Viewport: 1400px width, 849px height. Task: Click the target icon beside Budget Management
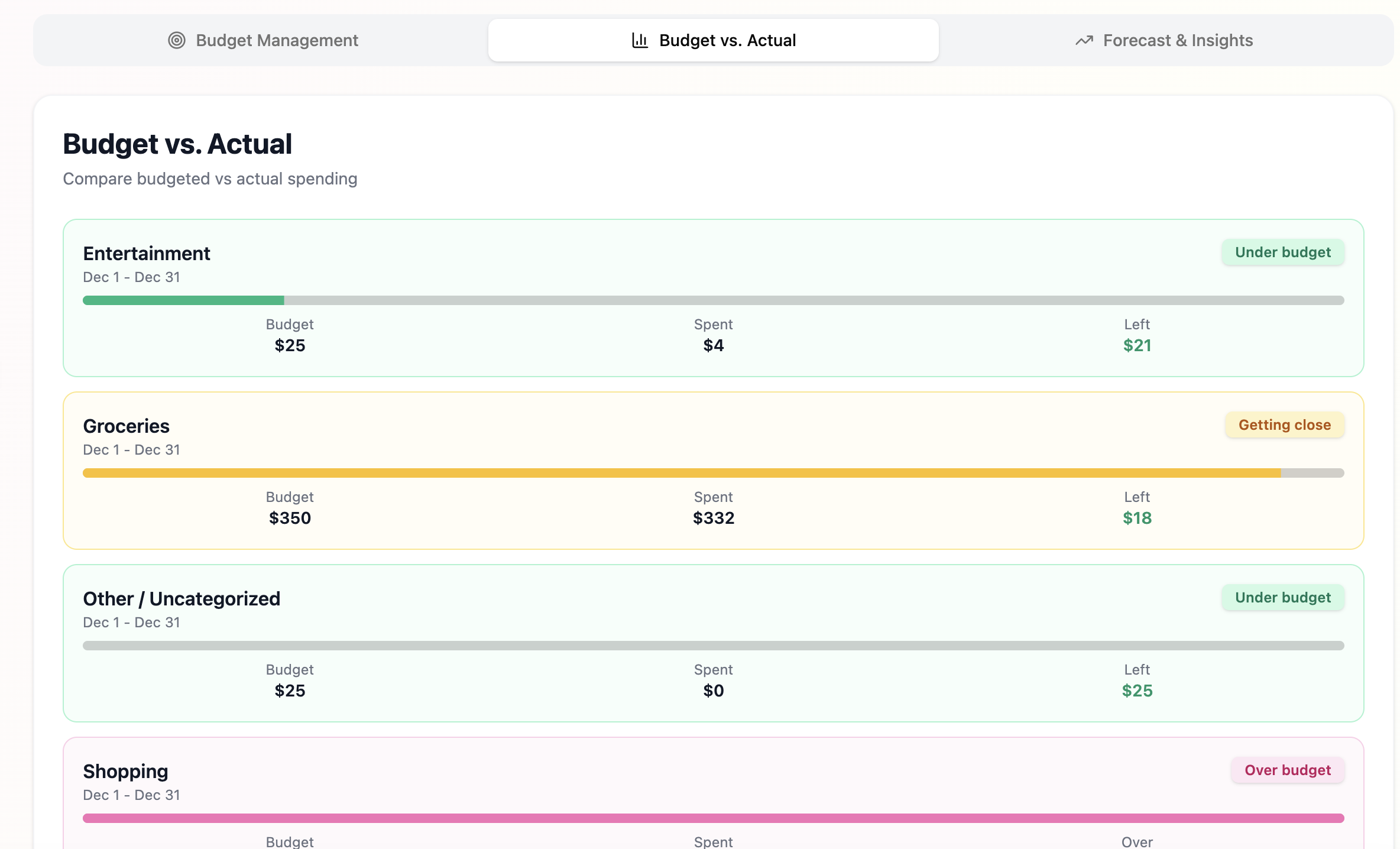tap(177, 40)
